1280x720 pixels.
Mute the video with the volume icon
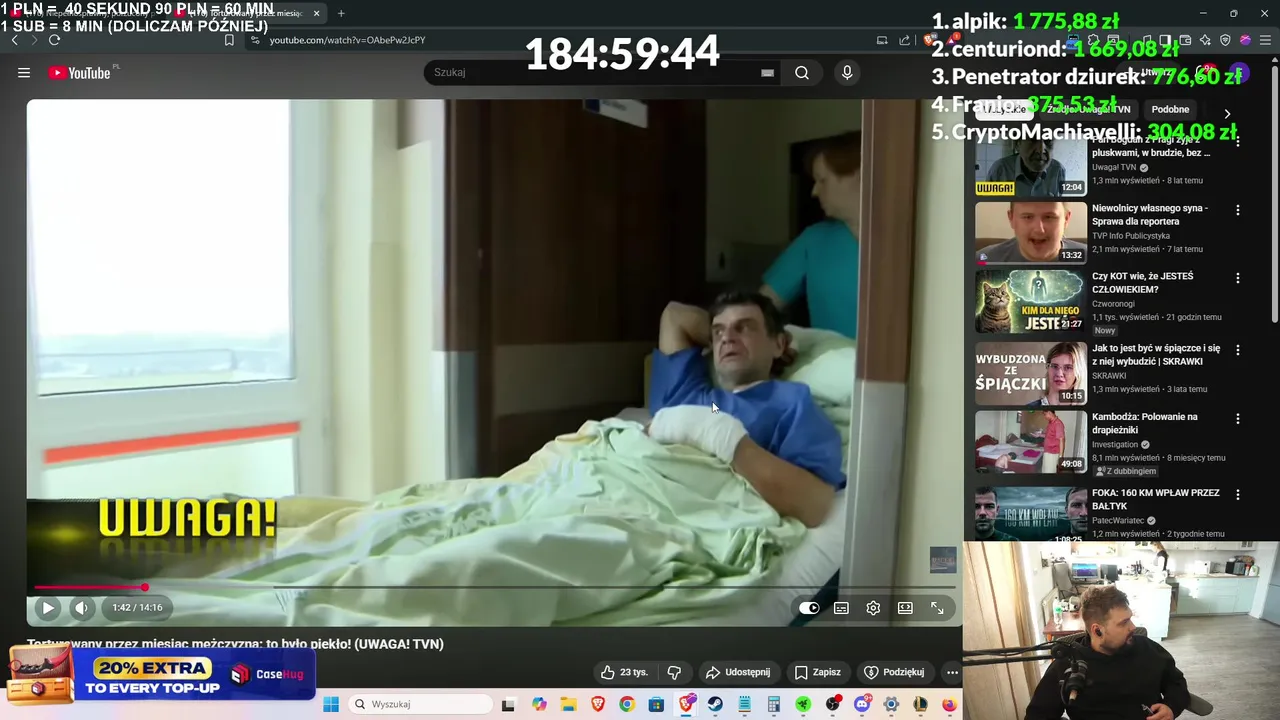[x=81, y=607]
